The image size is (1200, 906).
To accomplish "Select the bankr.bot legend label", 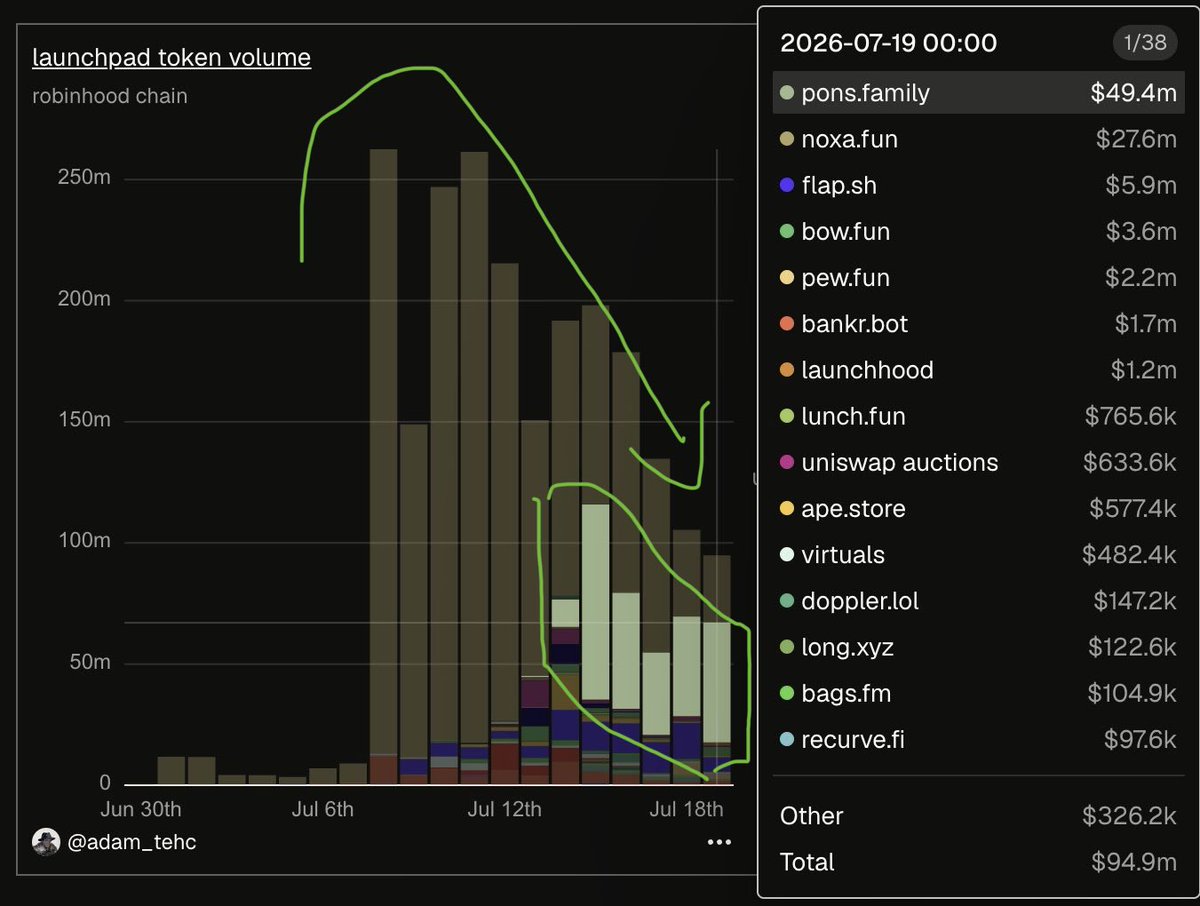I will (855, 324).
